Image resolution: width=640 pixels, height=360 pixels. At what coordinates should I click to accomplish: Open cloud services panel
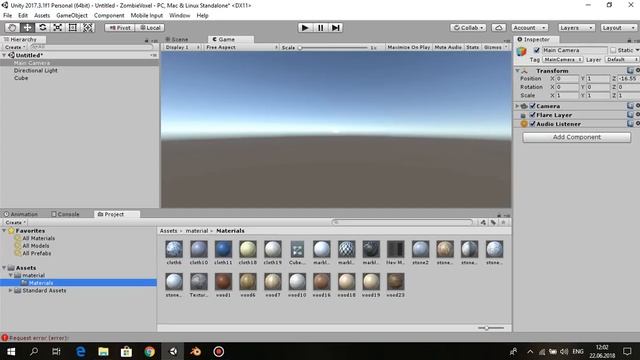click(498, 27)
